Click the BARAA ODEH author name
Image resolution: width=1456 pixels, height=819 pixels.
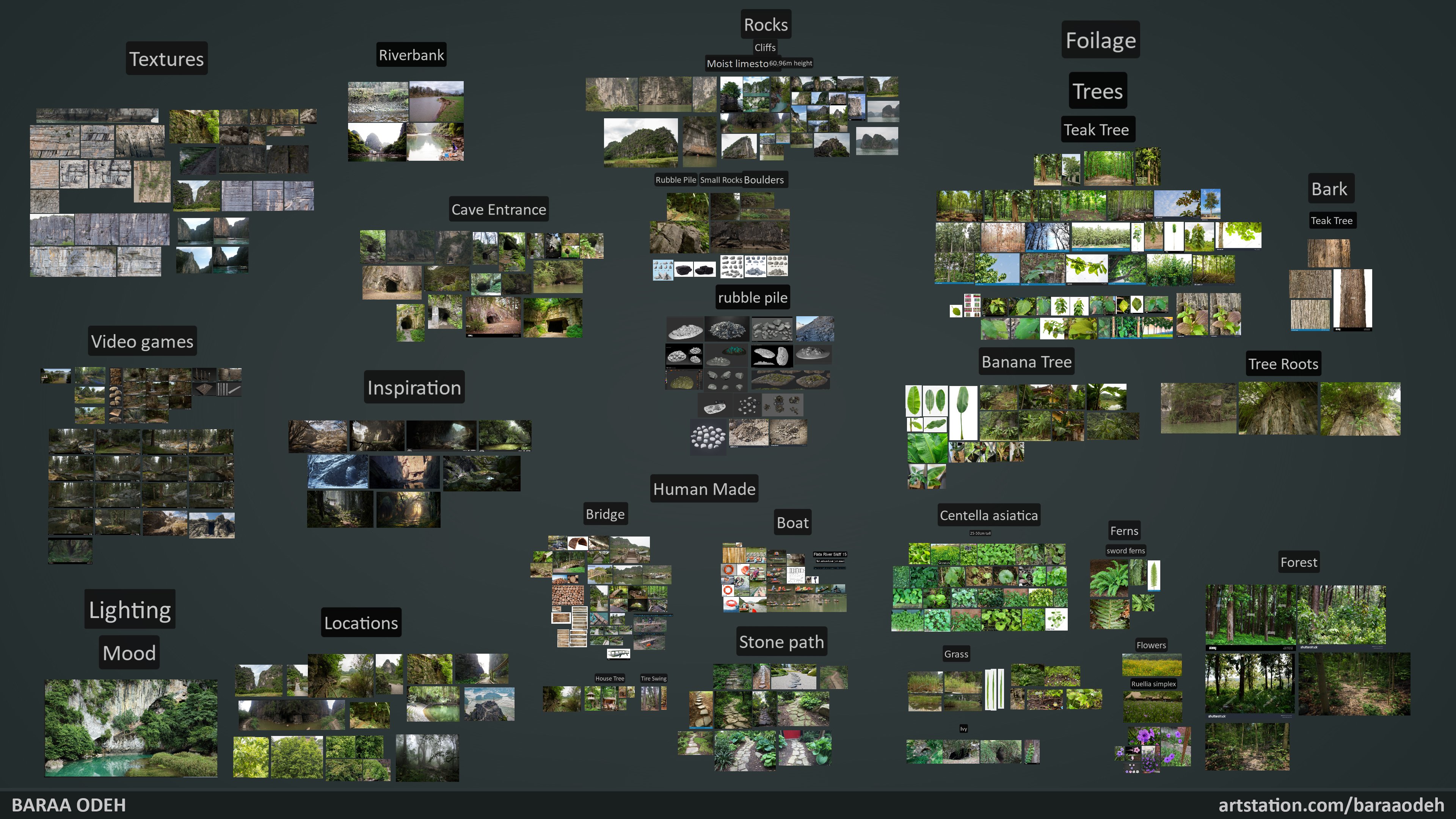[x=69, y=805]
